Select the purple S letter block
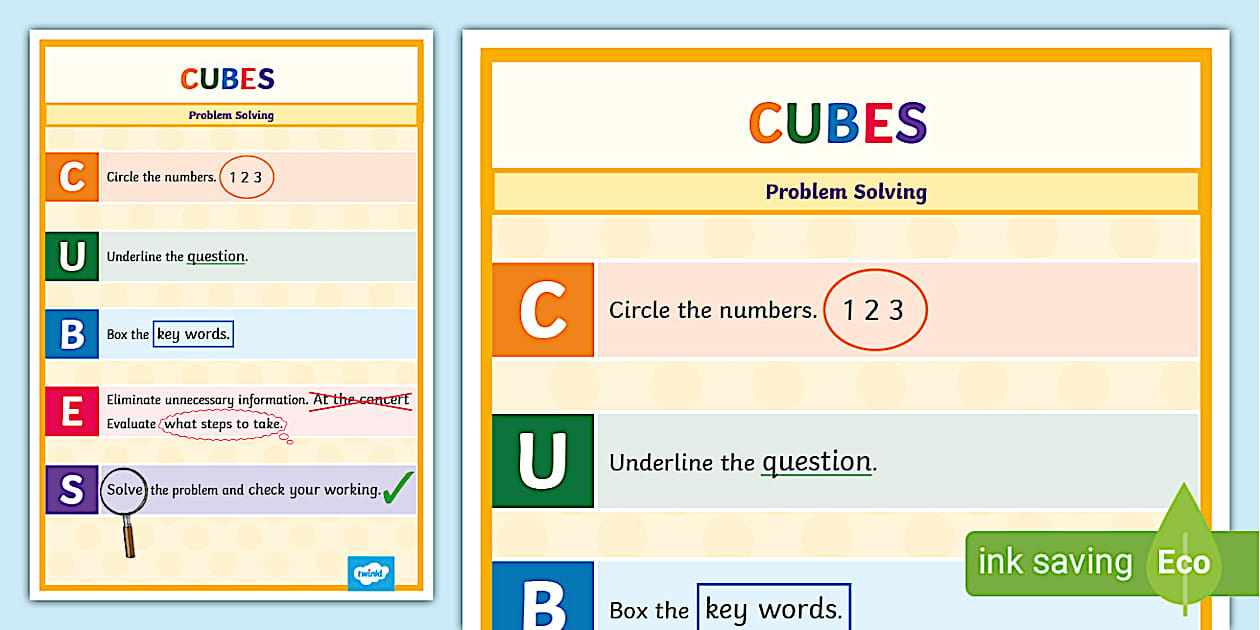1260x630 pixels. pyautogui.click(x=71, y=490)
